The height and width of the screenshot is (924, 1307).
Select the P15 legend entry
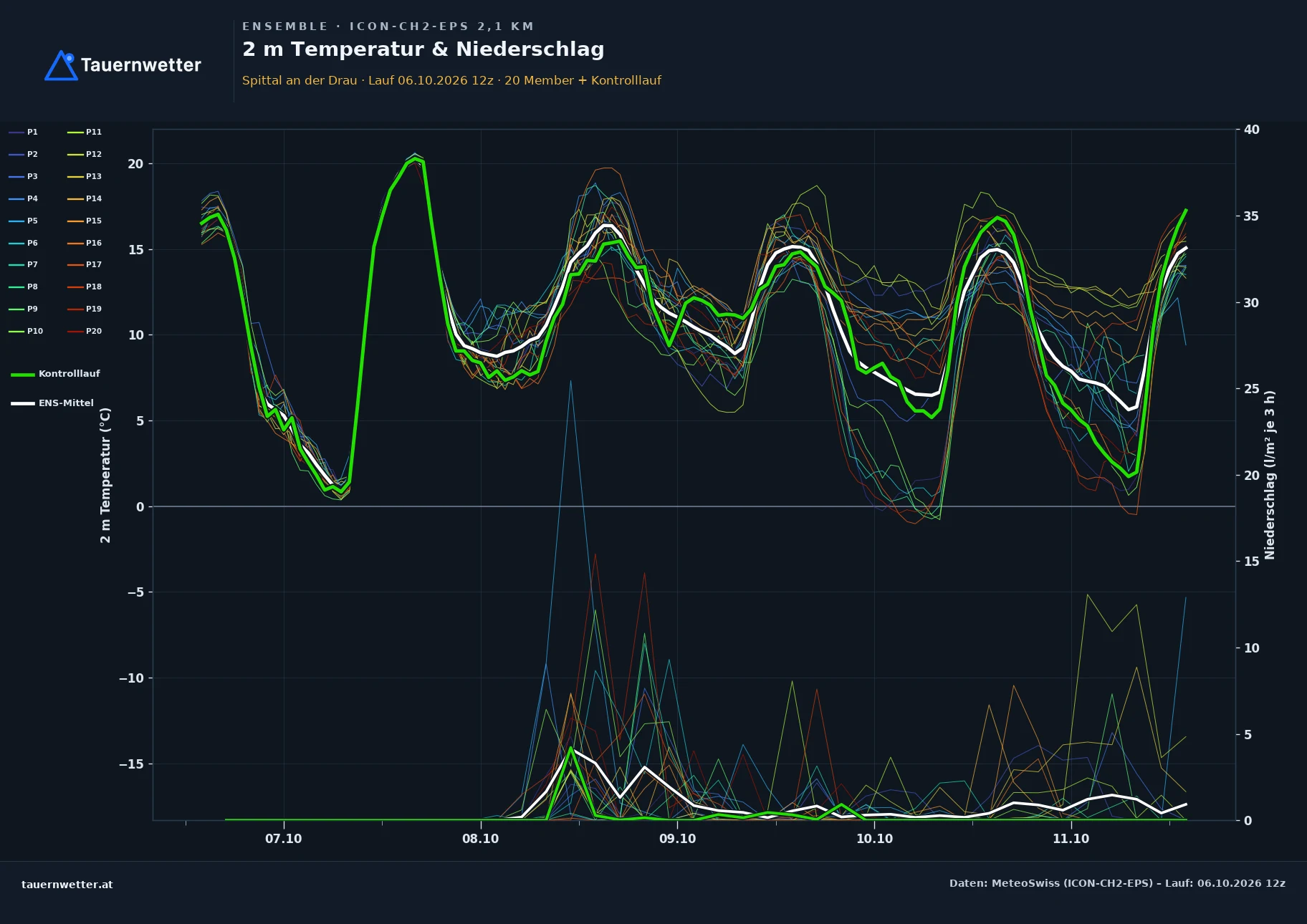click(85, 221)
